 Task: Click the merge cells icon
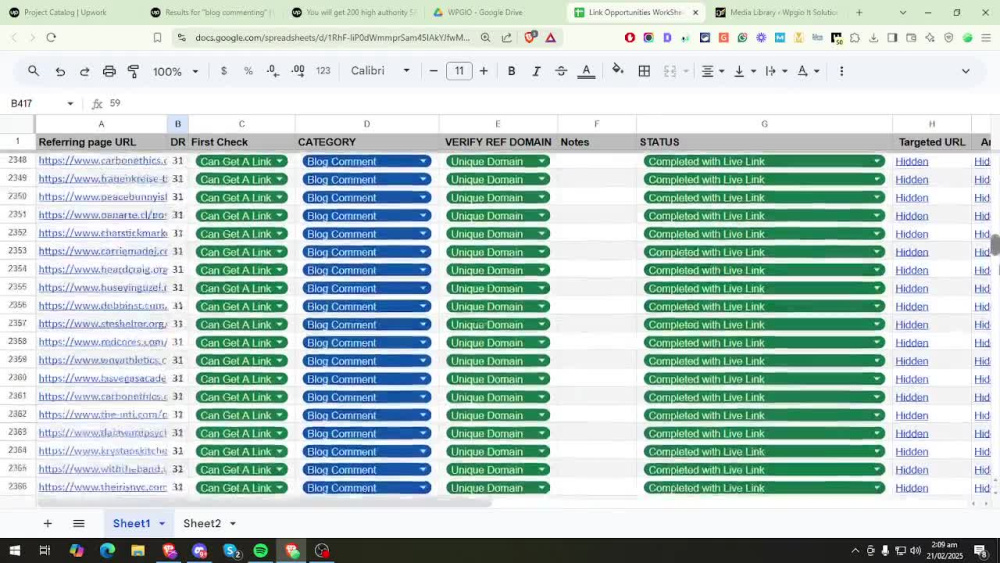coord(670,71)
